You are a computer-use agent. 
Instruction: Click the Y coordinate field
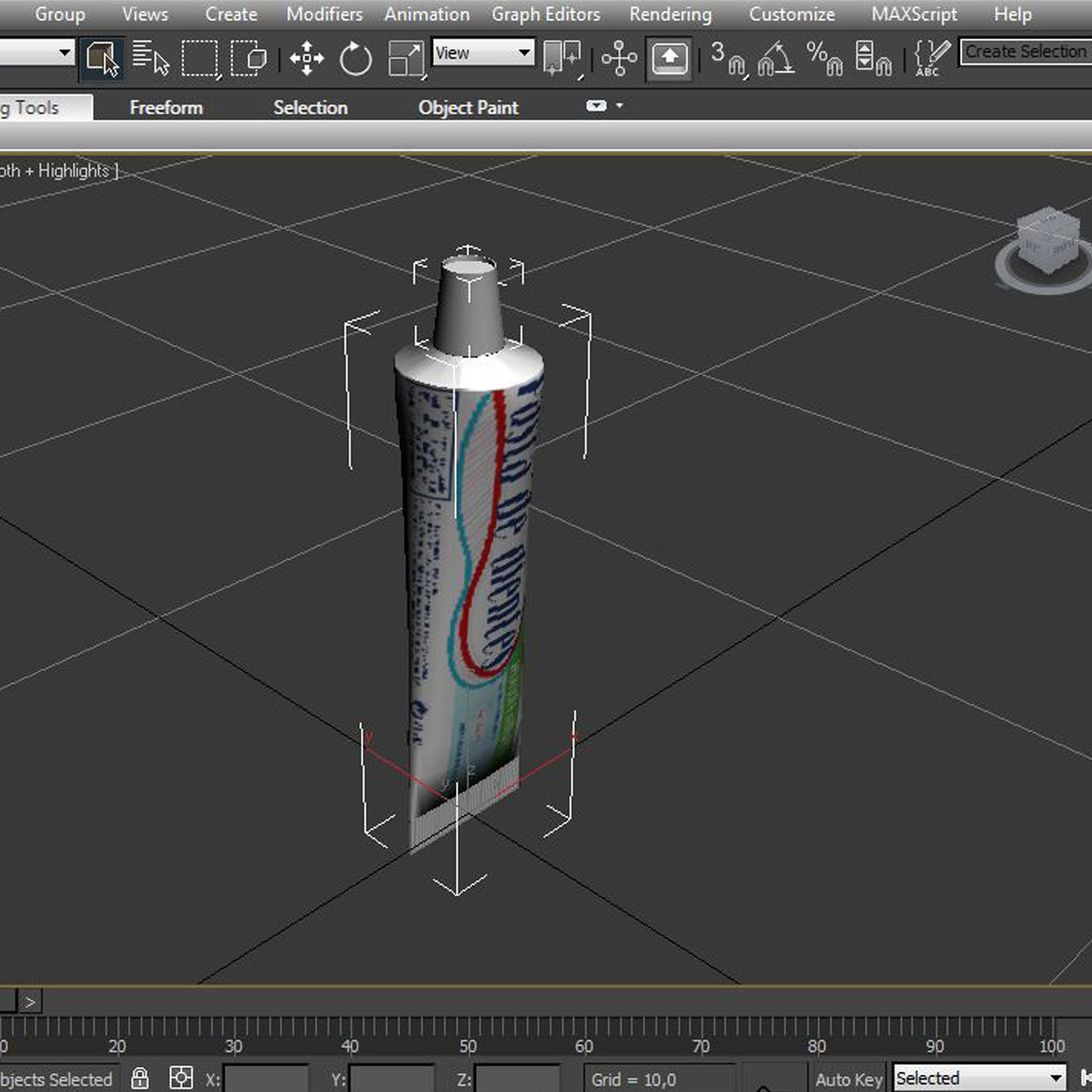pyautogui.click(x=391, y=1079)
